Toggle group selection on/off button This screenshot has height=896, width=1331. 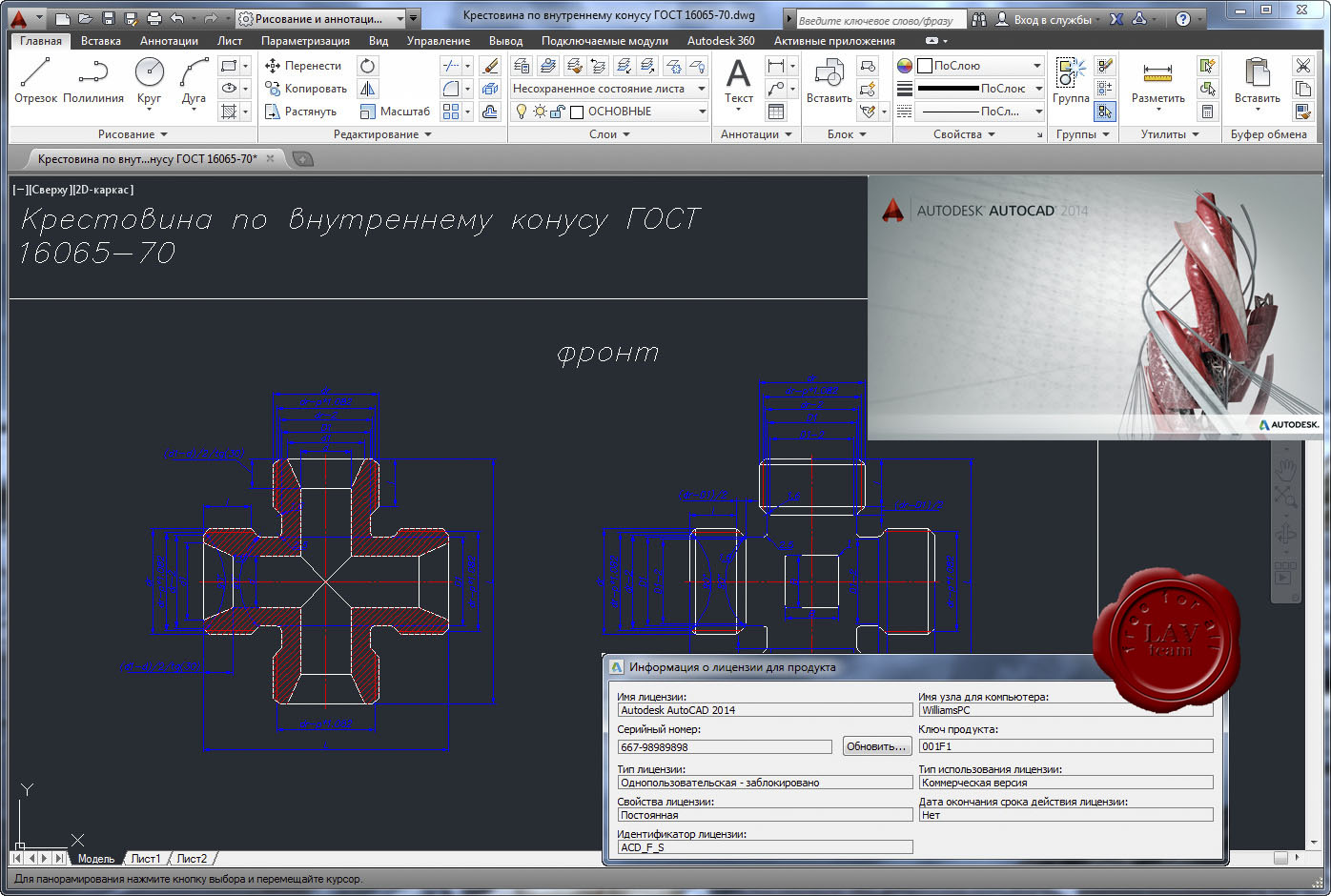(x=1105, y=112)
